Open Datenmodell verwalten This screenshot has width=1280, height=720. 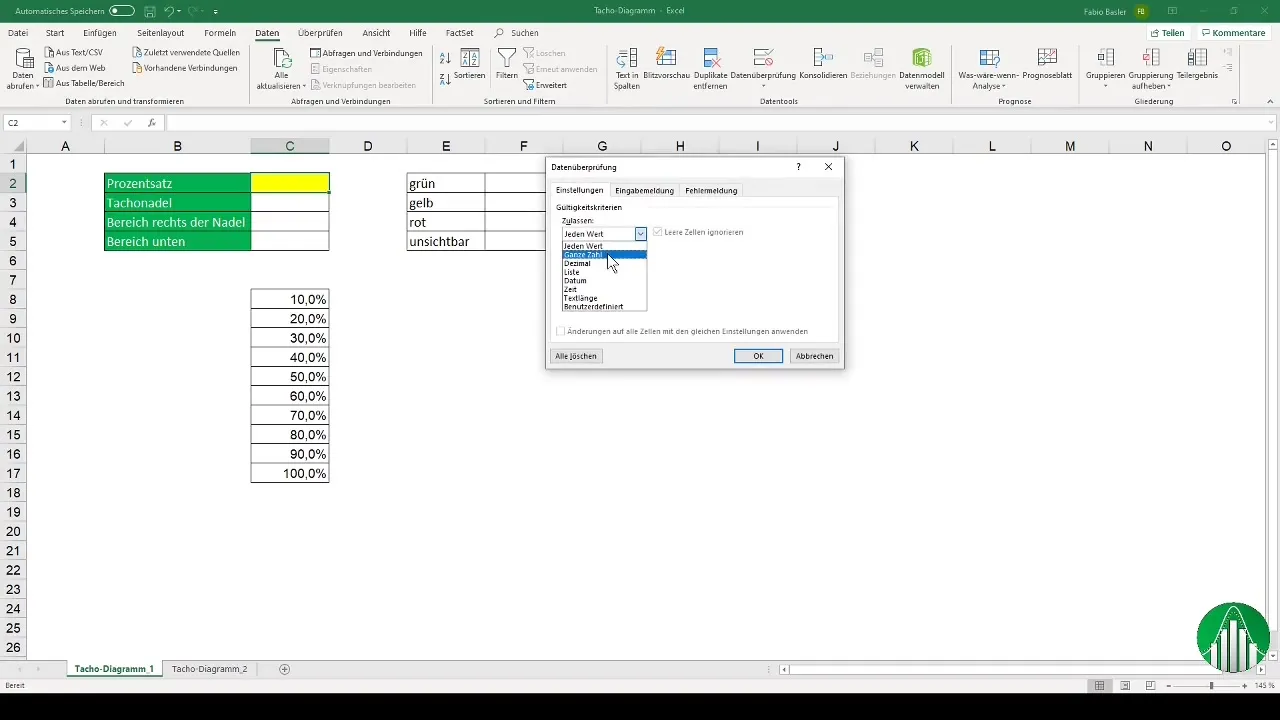922,67
